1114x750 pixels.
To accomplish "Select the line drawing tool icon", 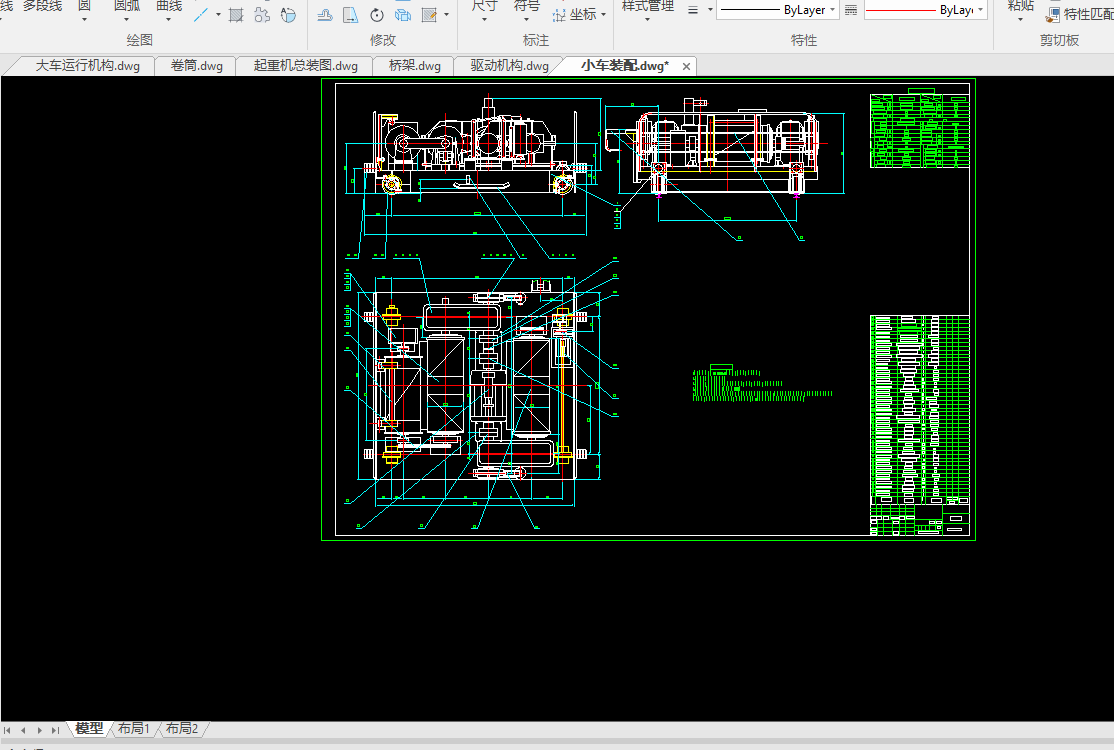I will [x=201, y=15].
